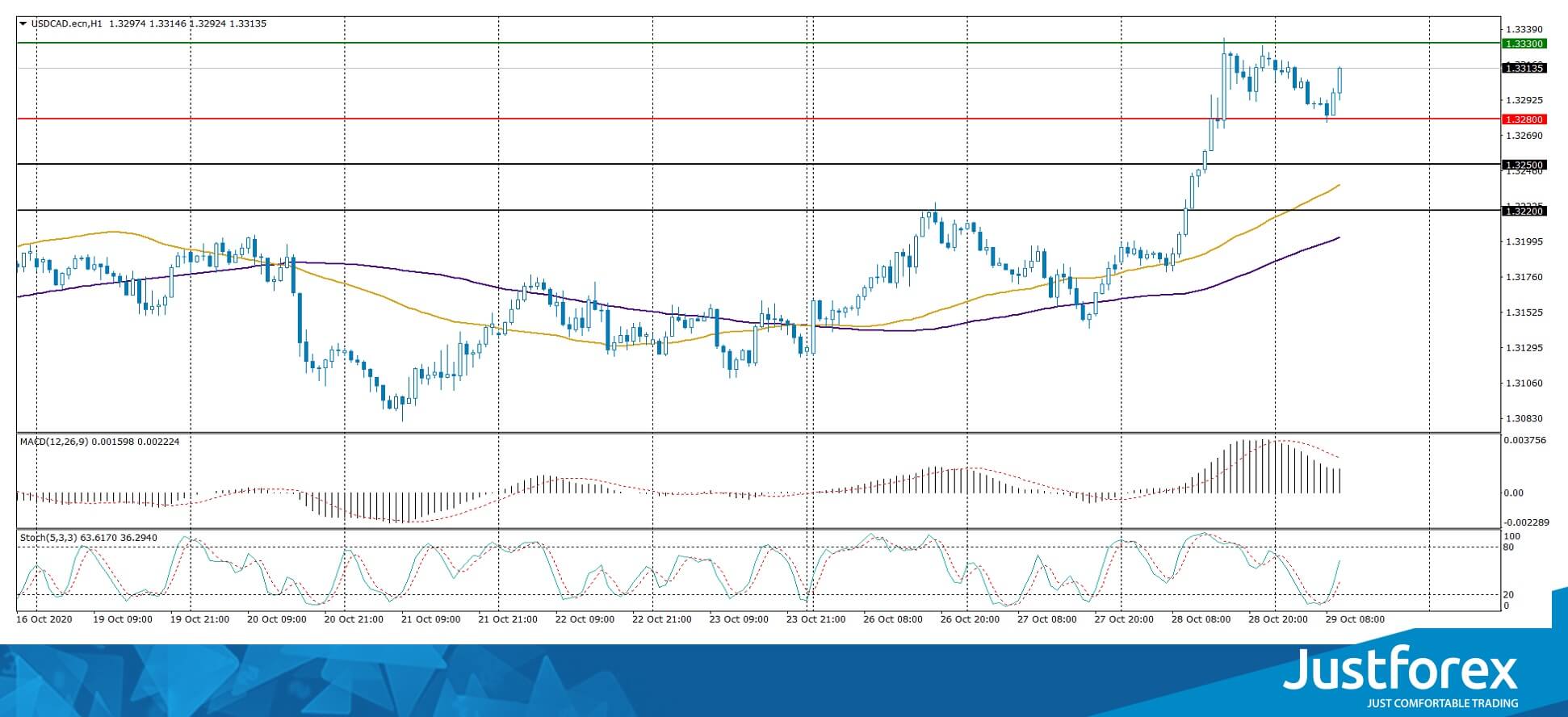Click the 1.30830 value on price axis
Viewport: 1568px width, 717px height.
1524,419
